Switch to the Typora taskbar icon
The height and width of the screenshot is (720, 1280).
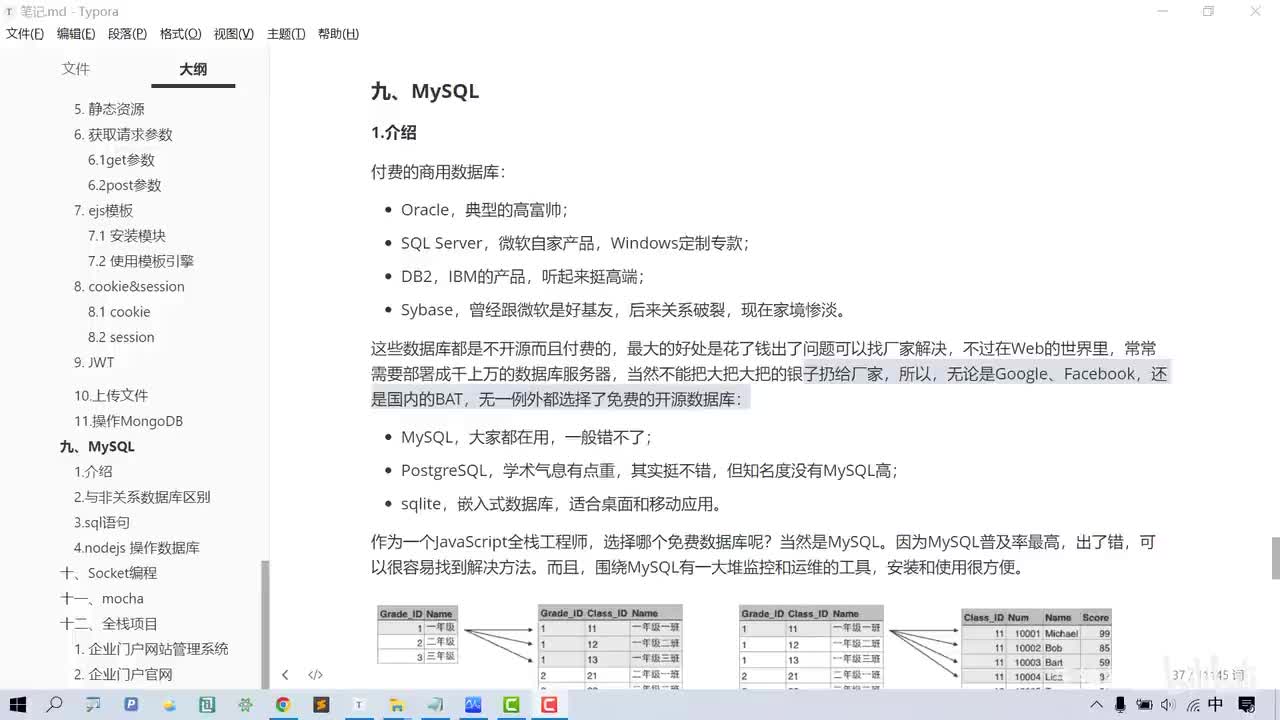(x=359, y=705)
